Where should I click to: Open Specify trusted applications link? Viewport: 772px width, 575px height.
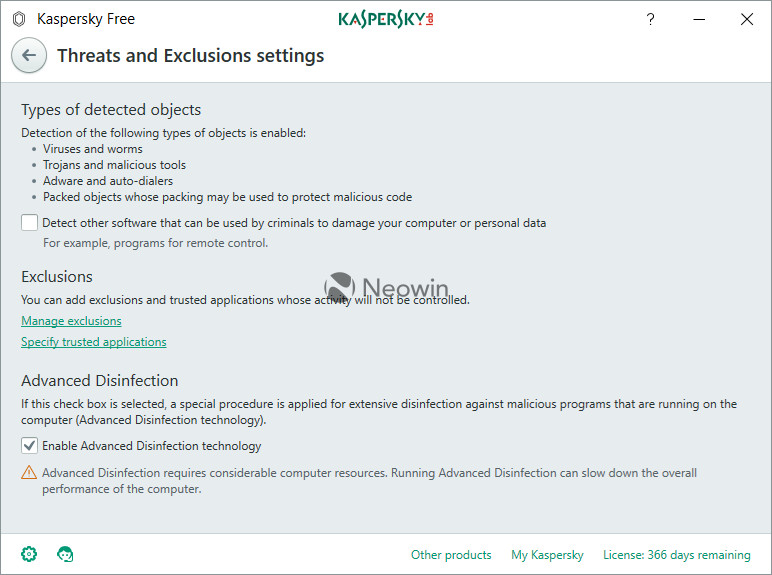point(94,342)
